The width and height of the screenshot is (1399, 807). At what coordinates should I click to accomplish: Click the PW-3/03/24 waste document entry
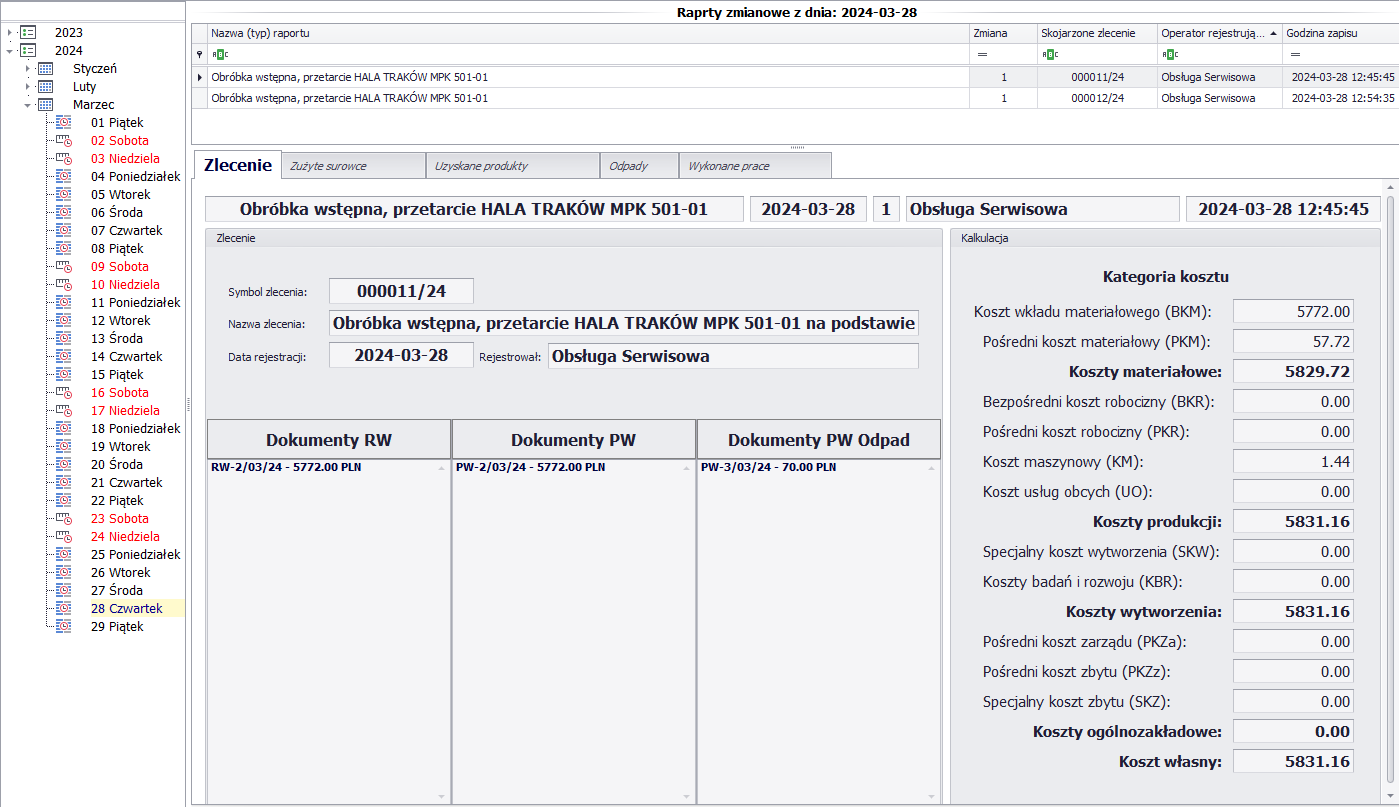point(767,467)
